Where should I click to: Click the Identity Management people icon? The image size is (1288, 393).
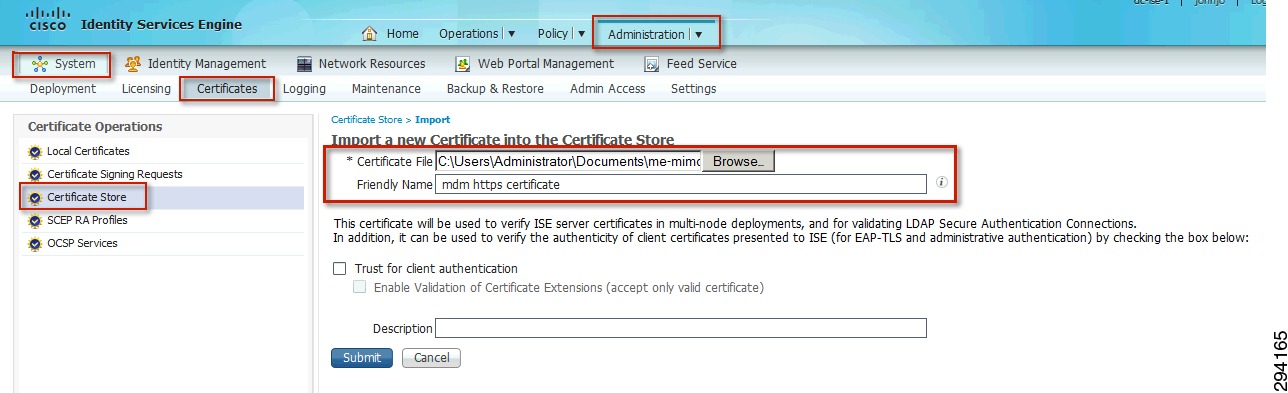pyautogui.click(x=133, y=64)
